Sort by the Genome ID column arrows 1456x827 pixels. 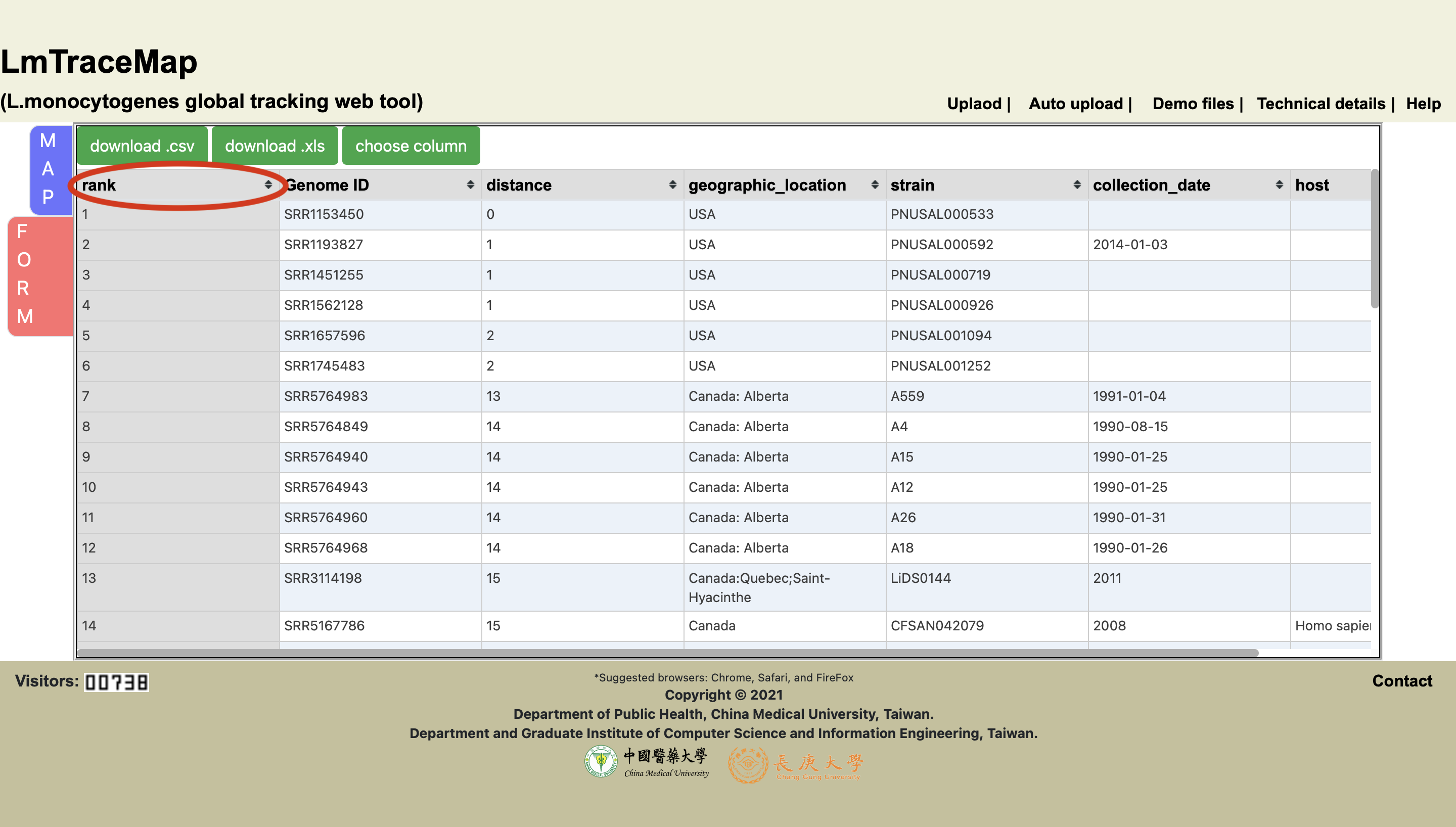[x=470, y=185]
